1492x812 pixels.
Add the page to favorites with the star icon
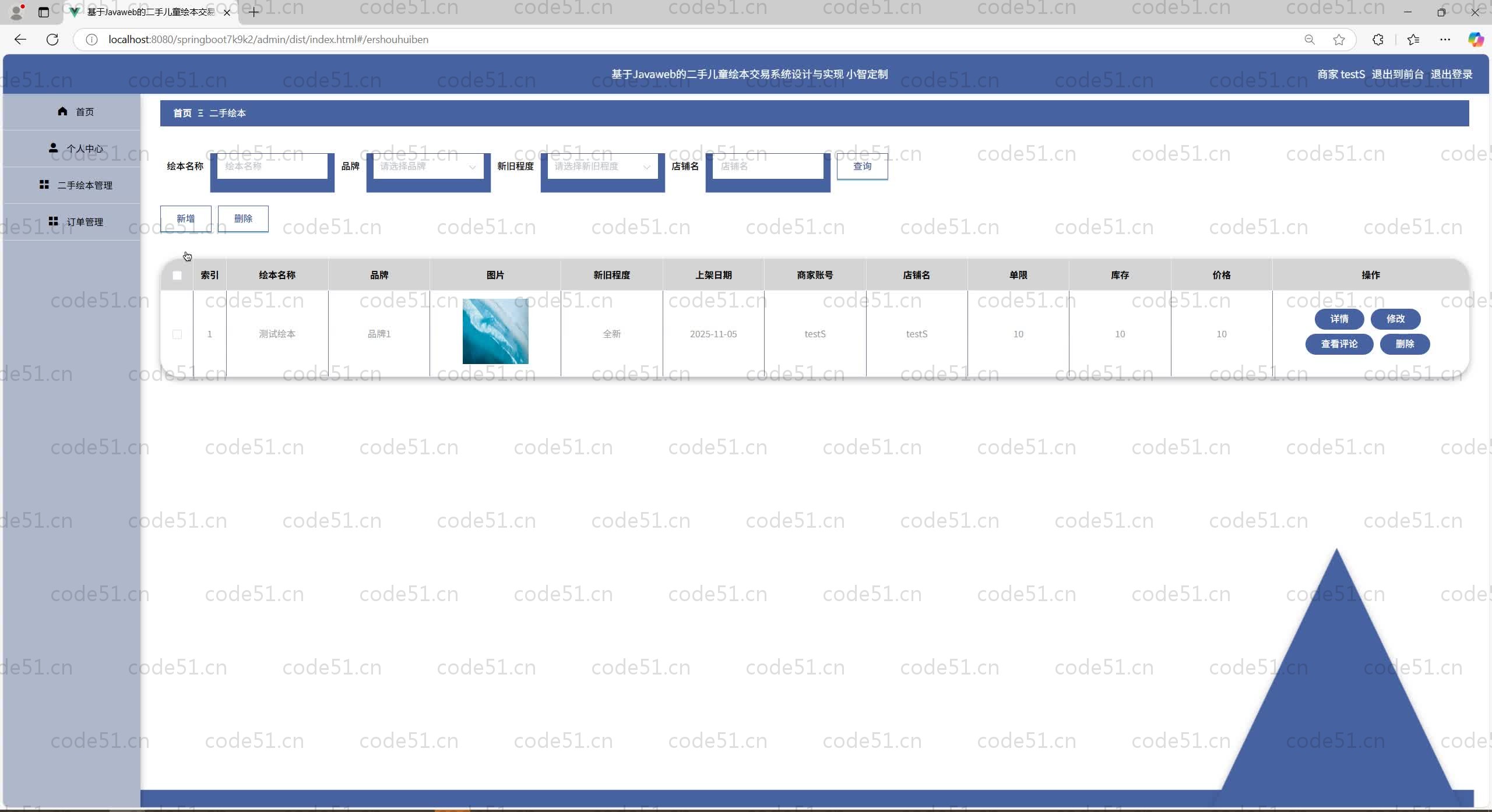point(1339,40)
